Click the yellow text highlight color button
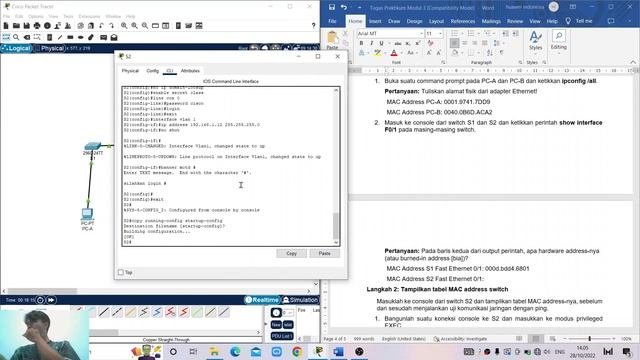 tap(378, 53)
